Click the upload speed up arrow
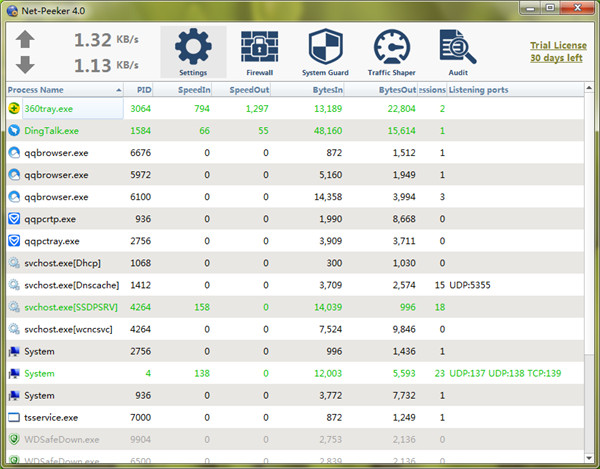Image resolution: width=600 pixels, height=469 pixels. 26,41
